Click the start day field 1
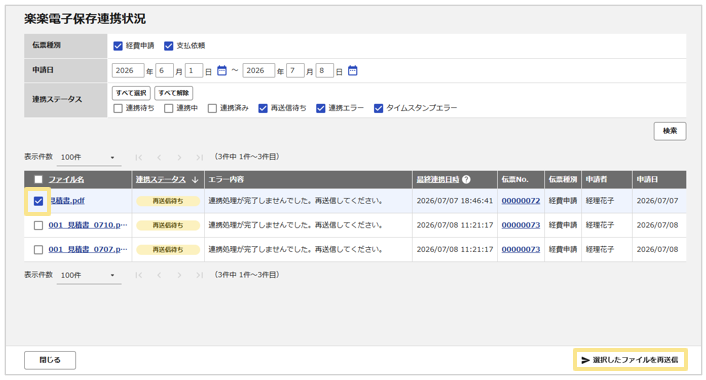706x380 pixels. point(194,71)
